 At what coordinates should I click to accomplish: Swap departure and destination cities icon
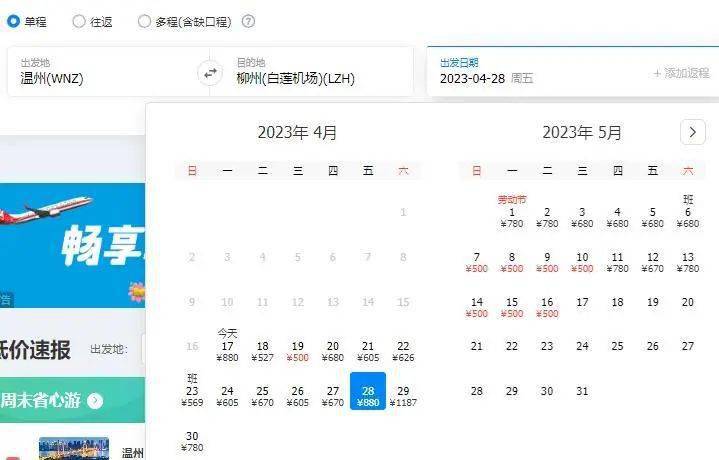[210, 73]
